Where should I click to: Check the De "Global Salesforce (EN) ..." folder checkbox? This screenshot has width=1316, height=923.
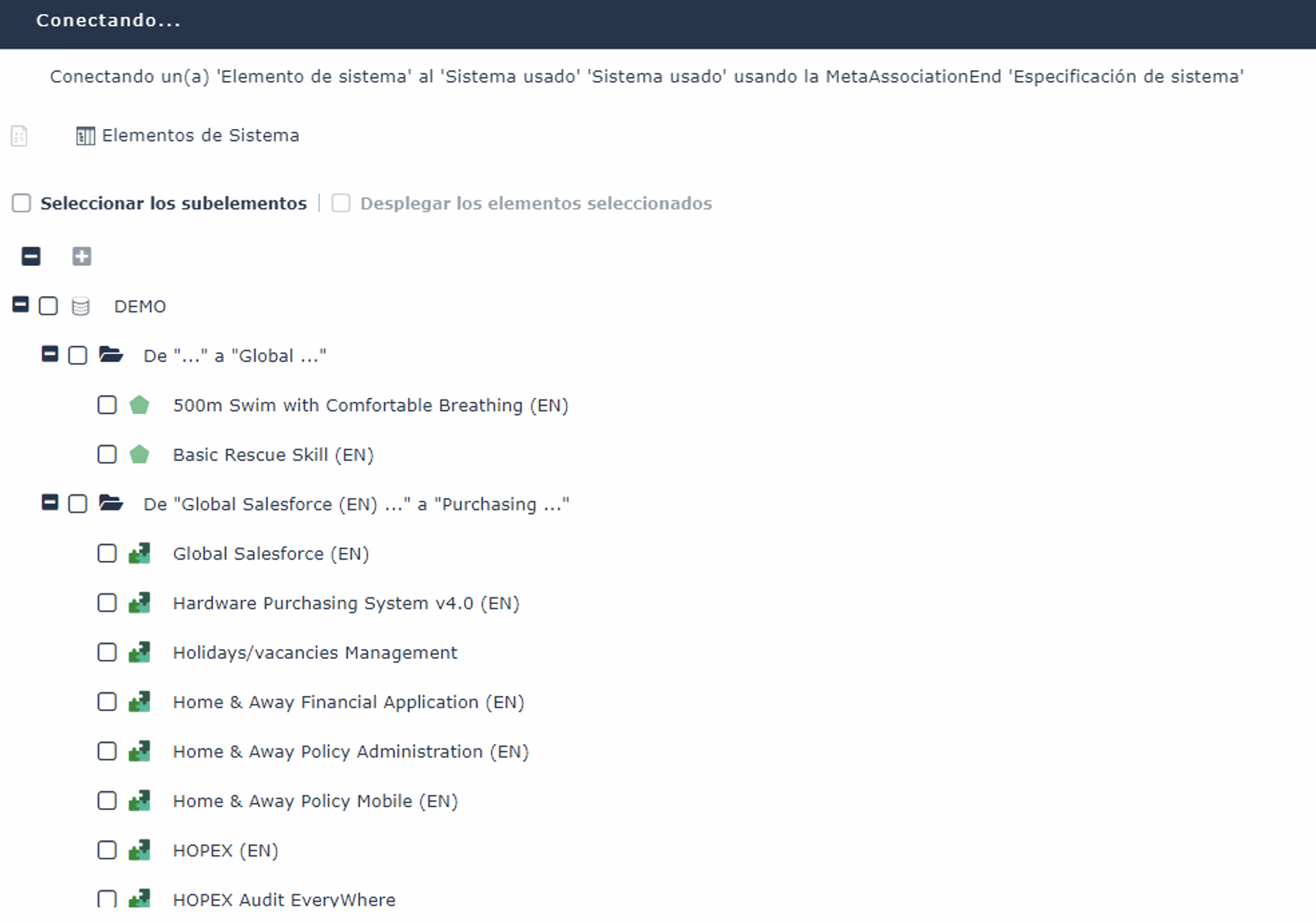(77, 503)
